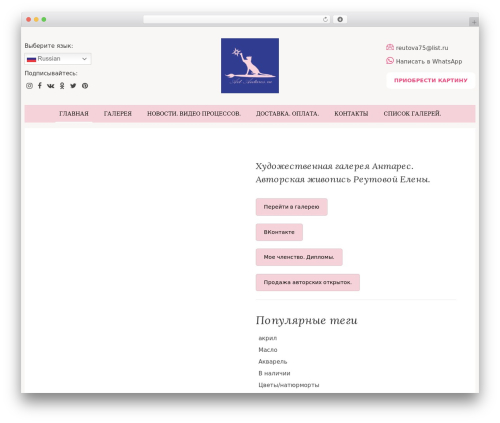Minimize the window with yellow button
The width and height of the screenshot is (500, 423).
(36, 19)
